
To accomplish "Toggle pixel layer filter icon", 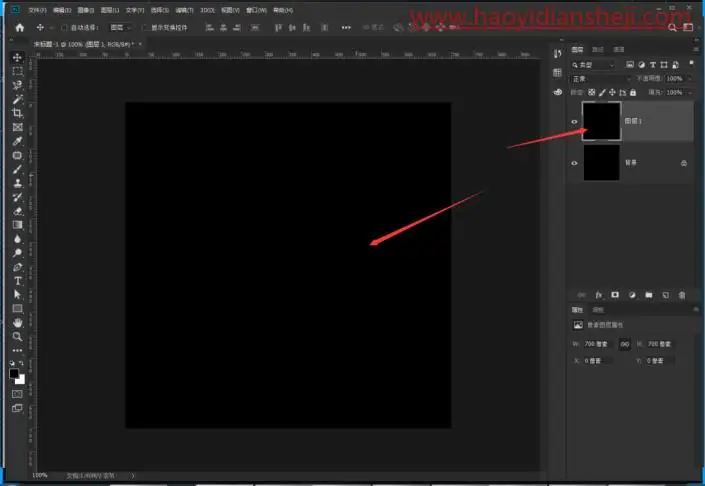I will click(630, 65).
